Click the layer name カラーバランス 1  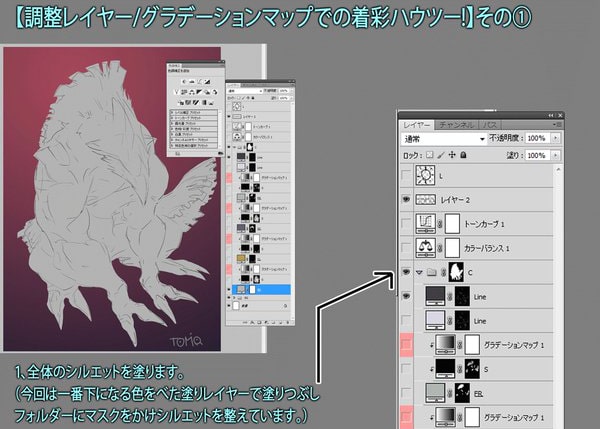point(486,248)
